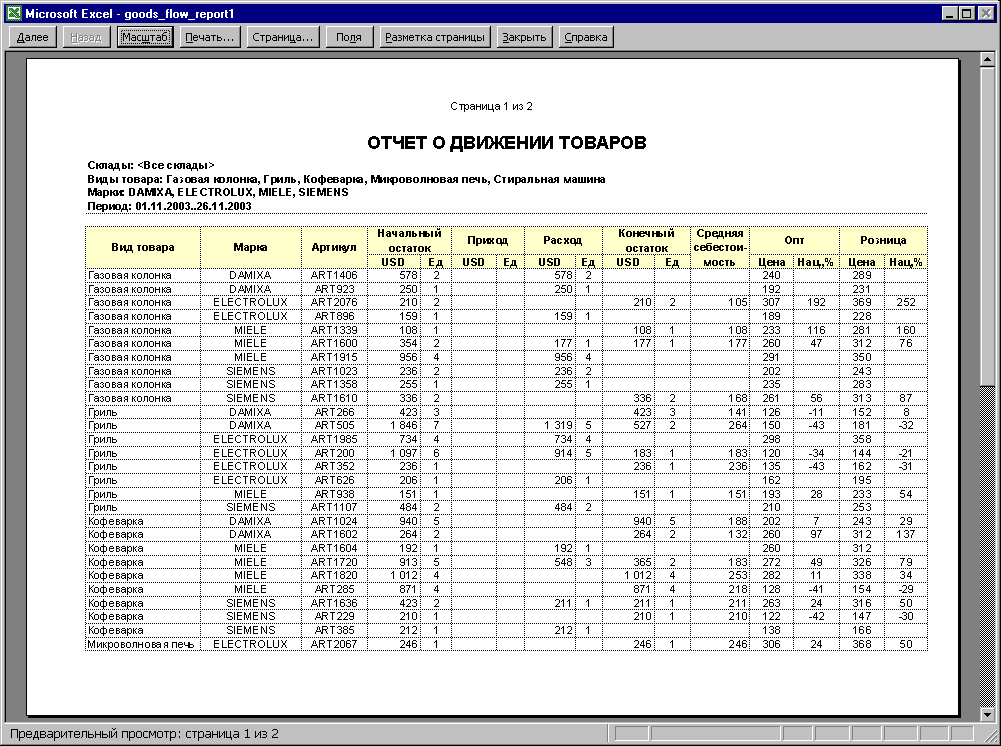Click the Период: 01.11.2003..26.11.2003 line
Screen dimensions: 1001x746
pos(169,206)
